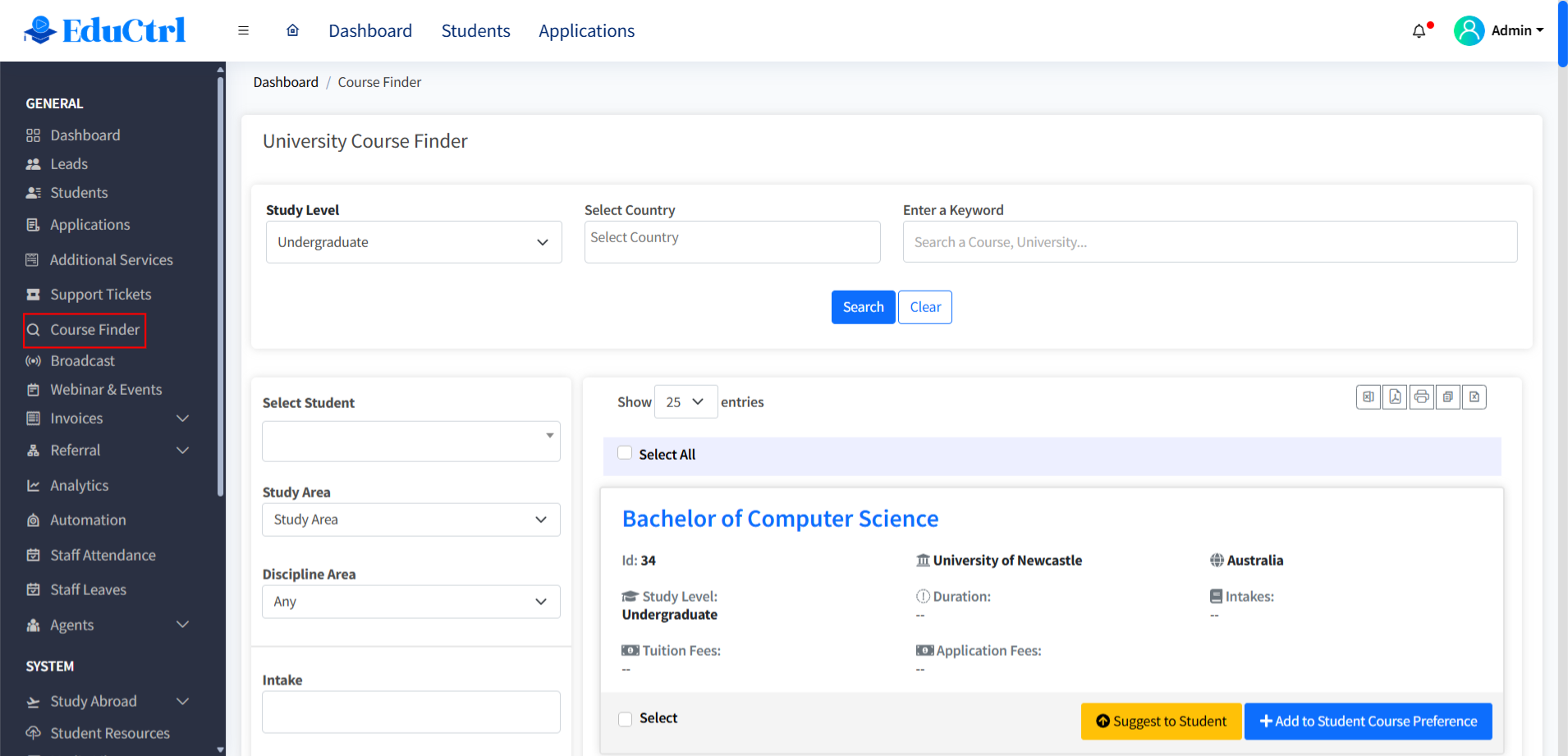
Task: Go to Broadcast in the sidebar
Action: (x=82, y=361)
